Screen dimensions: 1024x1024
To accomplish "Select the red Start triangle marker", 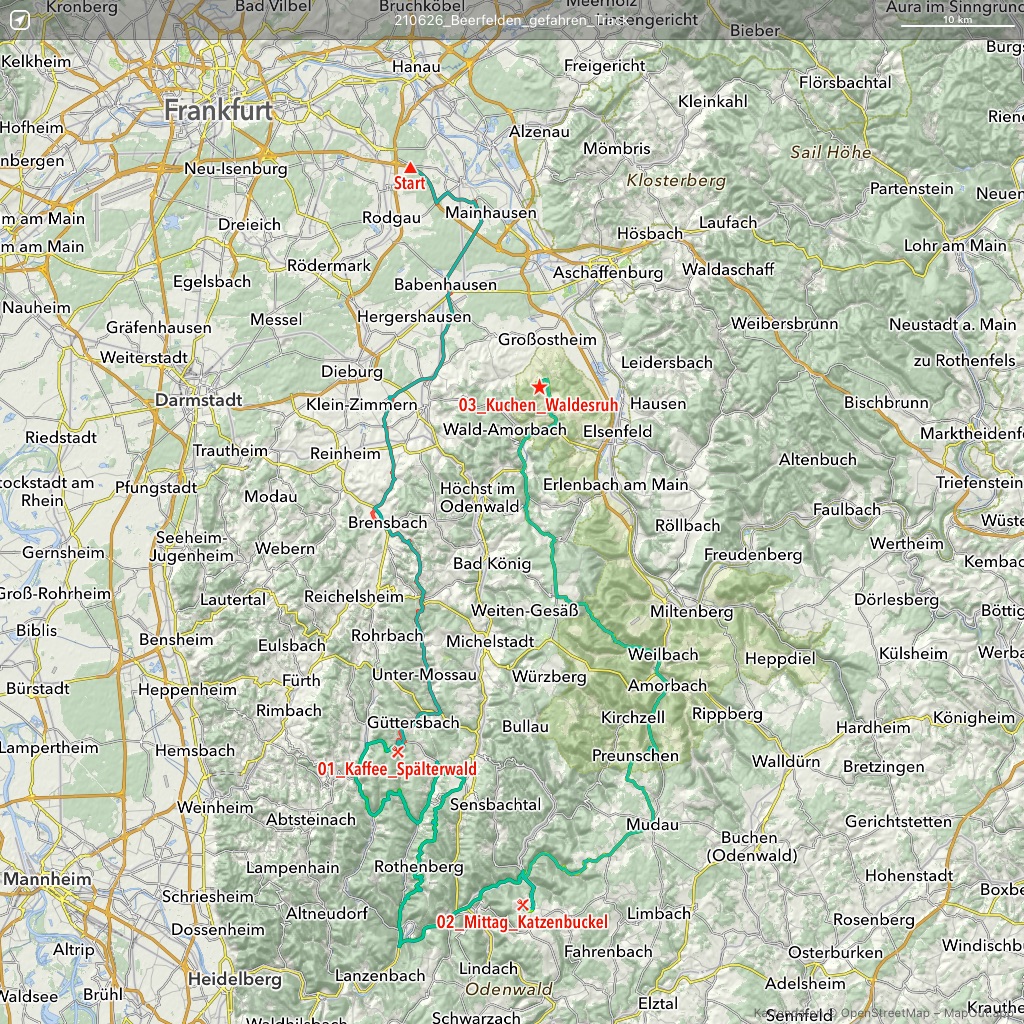I will tap(409, 167).
